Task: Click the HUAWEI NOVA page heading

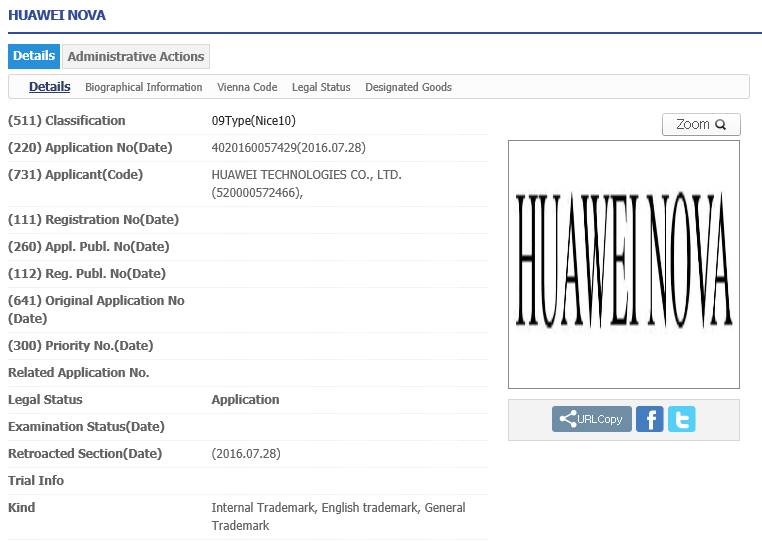Action: pyautogui.click(x=57, y=15)
